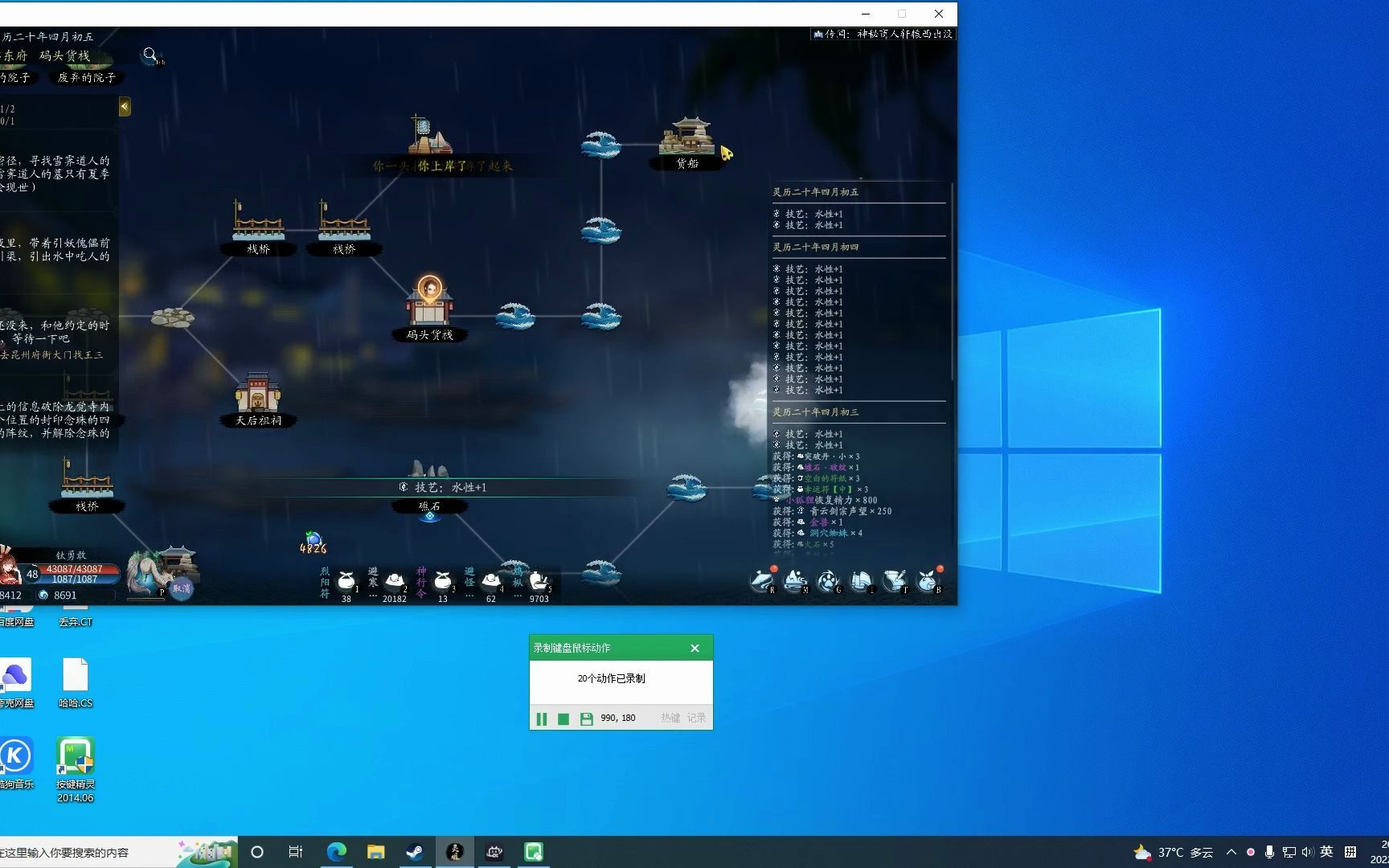Open the 哈哈.CS desktop file
Screen dimensions: 1389x868
(x=76, y=683)
